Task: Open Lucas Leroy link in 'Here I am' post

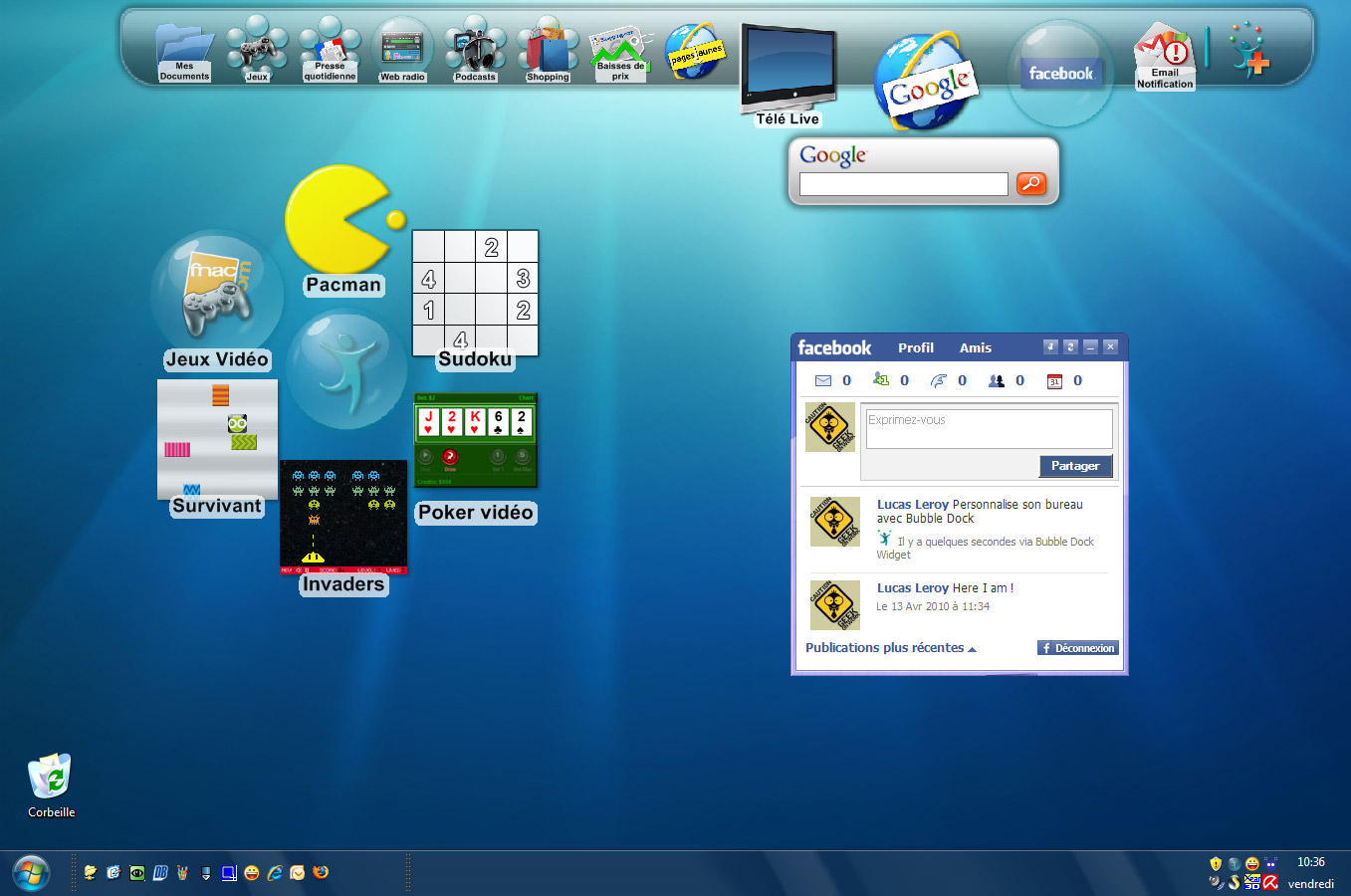Action: pos(913,588)
